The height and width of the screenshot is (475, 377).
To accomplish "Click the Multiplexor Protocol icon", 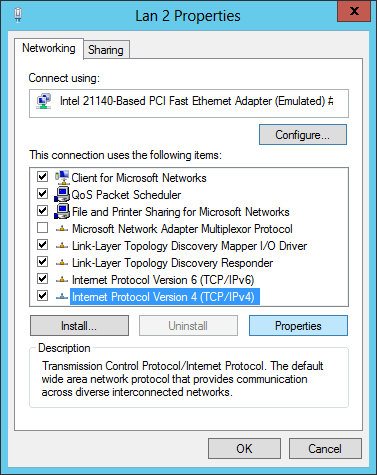I will [x=62, y=229].
